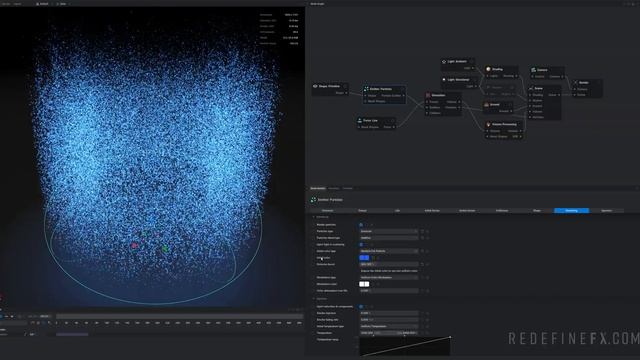The image size is (640, 360).
Task: Click the Volume node icon
Action: click(x=486, y=105)
